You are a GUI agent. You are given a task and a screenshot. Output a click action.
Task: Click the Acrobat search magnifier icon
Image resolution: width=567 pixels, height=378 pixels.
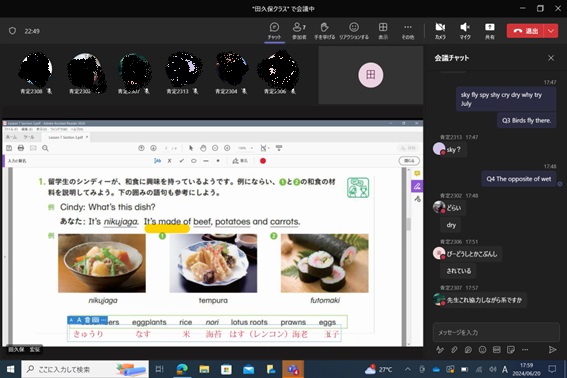click(45, 148)
